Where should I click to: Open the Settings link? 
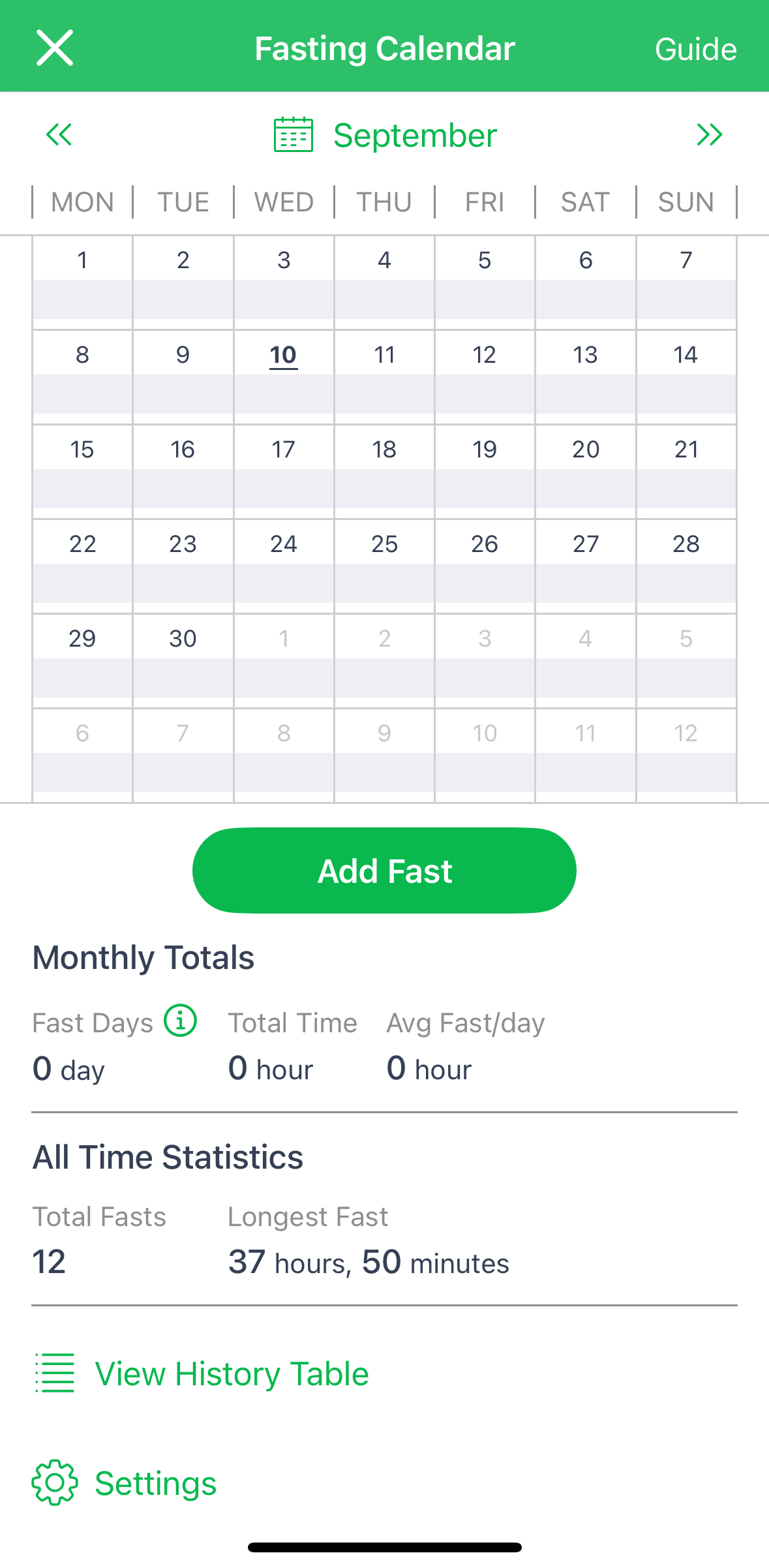[x=155, y=1483]
